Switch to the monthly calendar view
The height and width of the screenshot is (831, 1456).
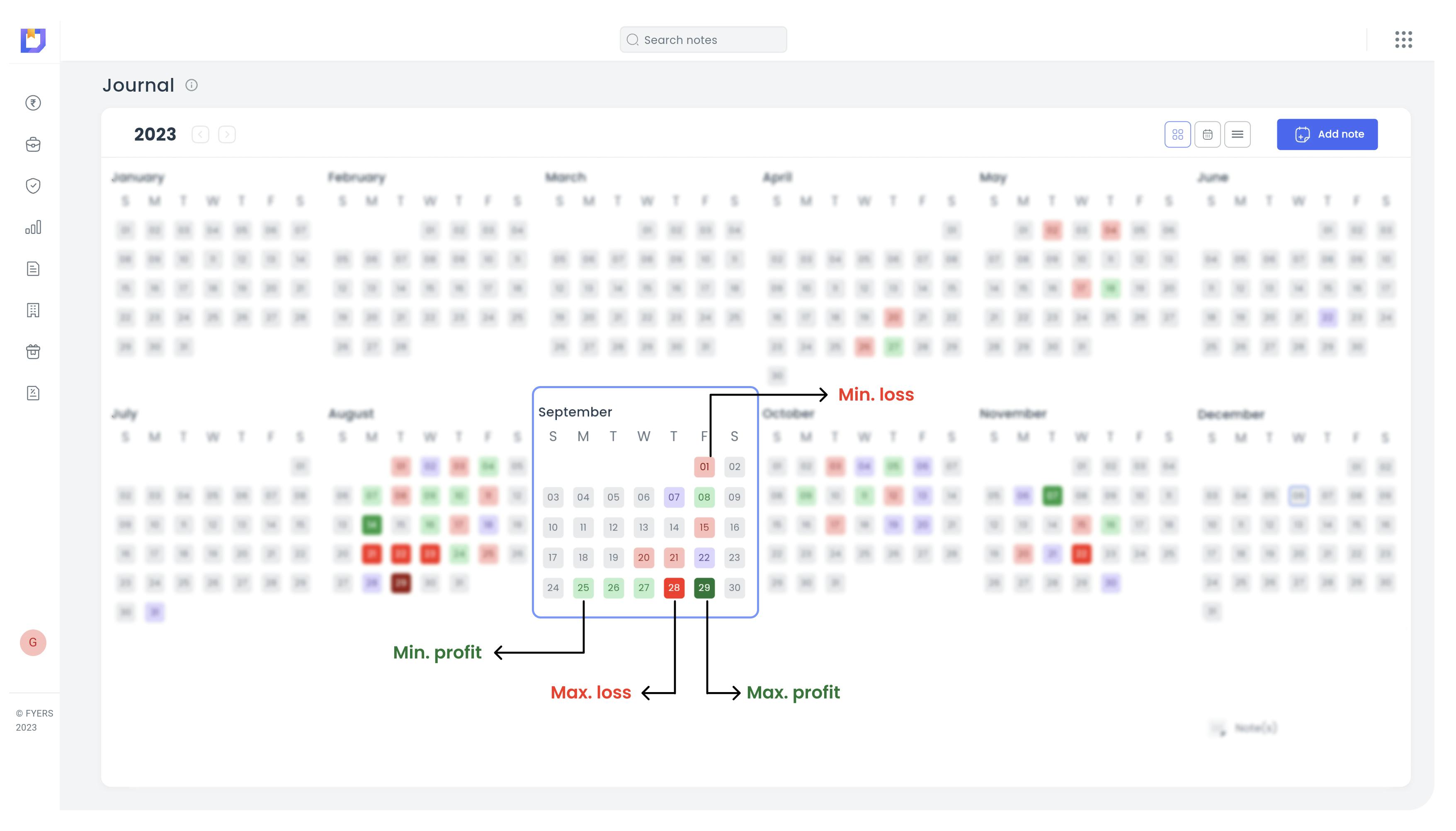[1207, 135]
